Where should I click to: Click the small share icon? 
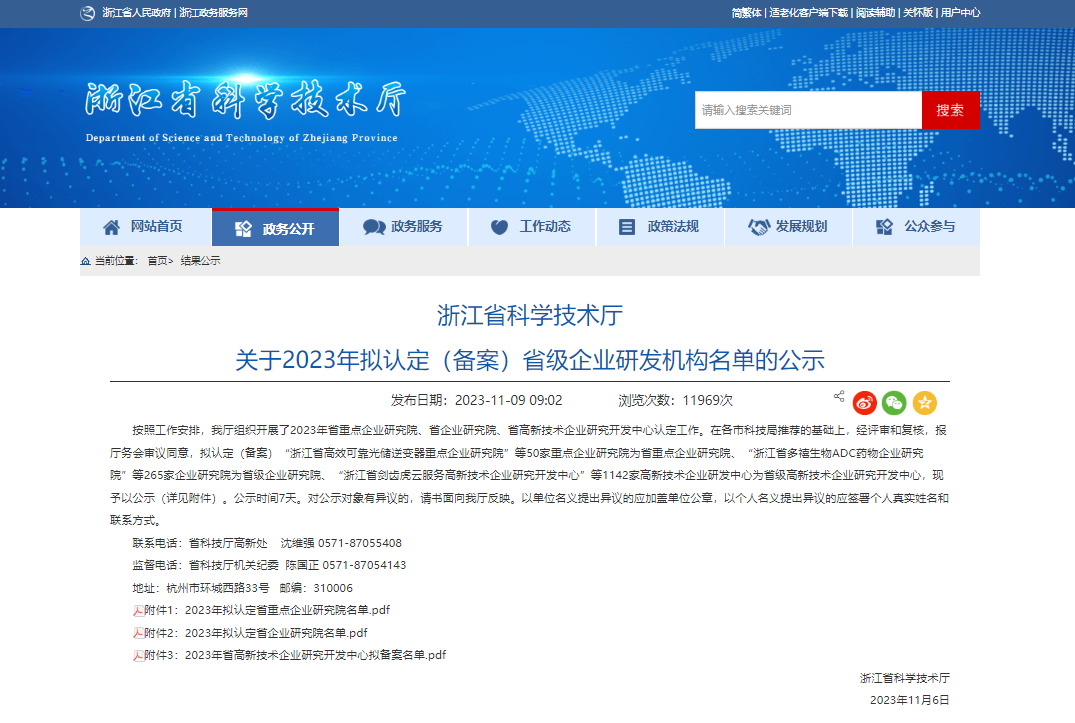pyautogui.click(x=839, y=396)
